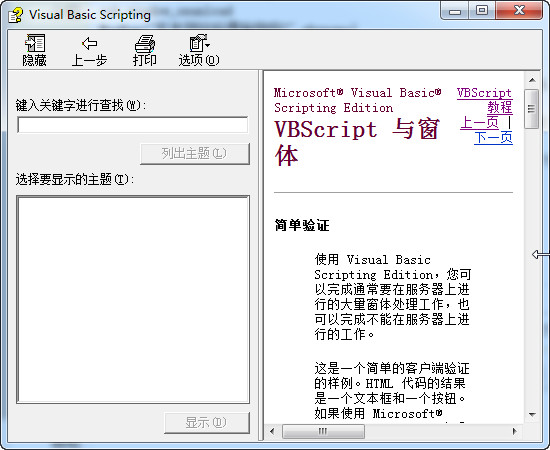Click the horizontal scrollbar left arrow
550x450 pixels.
coord(272,431)
